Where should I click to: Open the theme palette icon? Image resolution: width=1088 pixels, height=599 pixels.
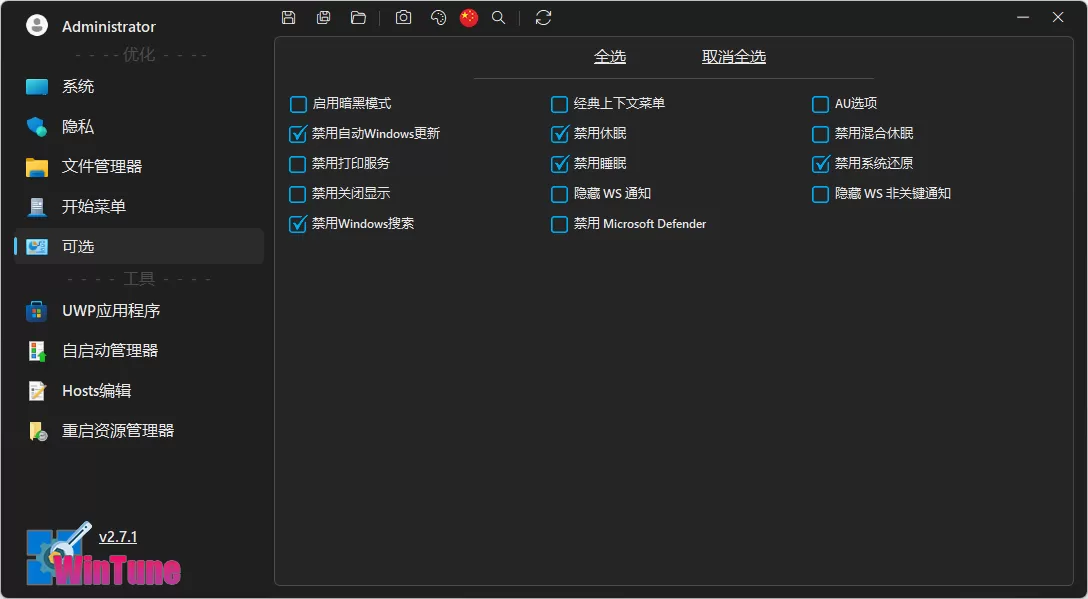pyautogui.click(x=438, y=17)
